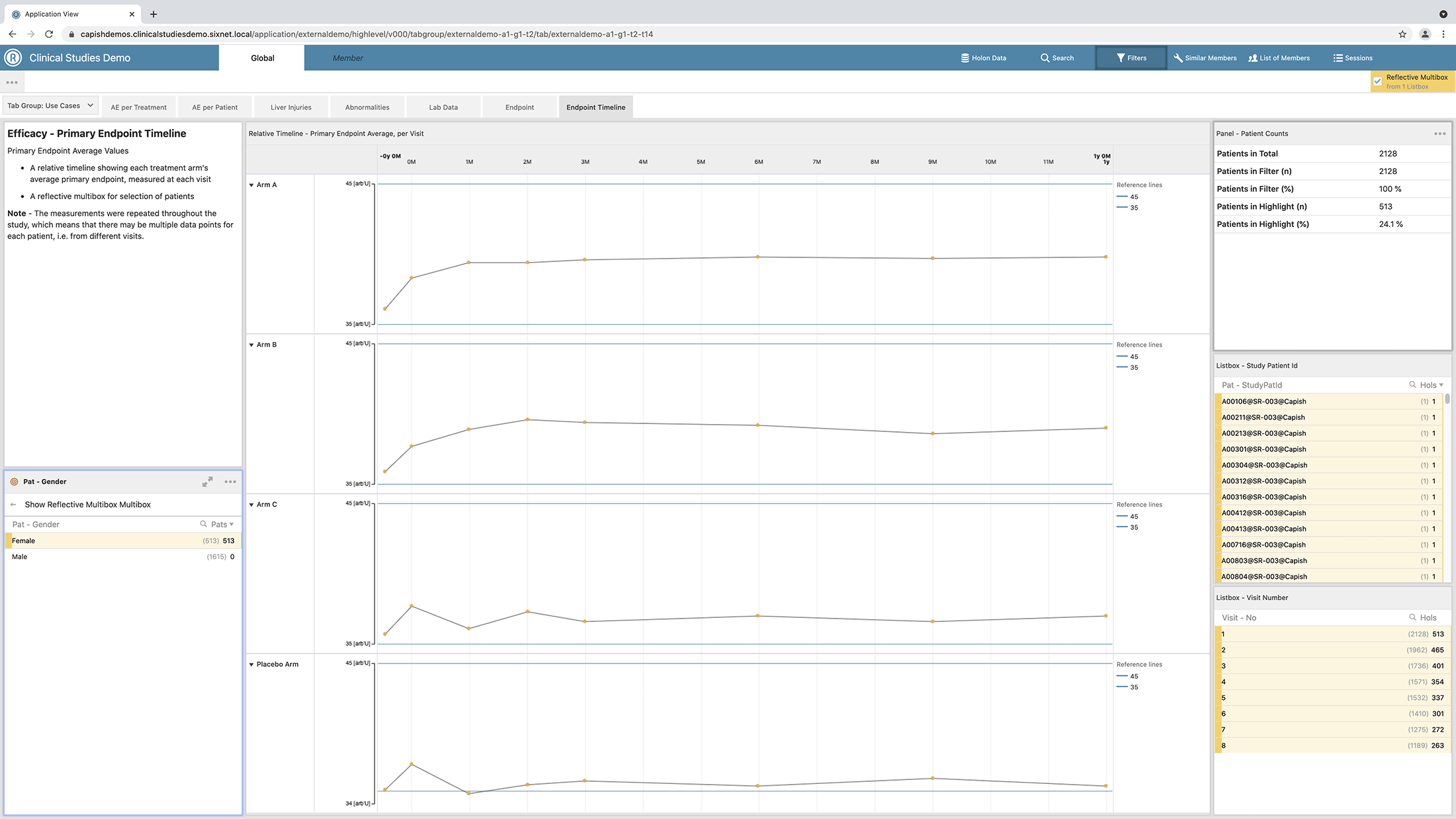1456x819 pixels.
Task: Bookmark this page with star icon
Action: coord(1402,34)
